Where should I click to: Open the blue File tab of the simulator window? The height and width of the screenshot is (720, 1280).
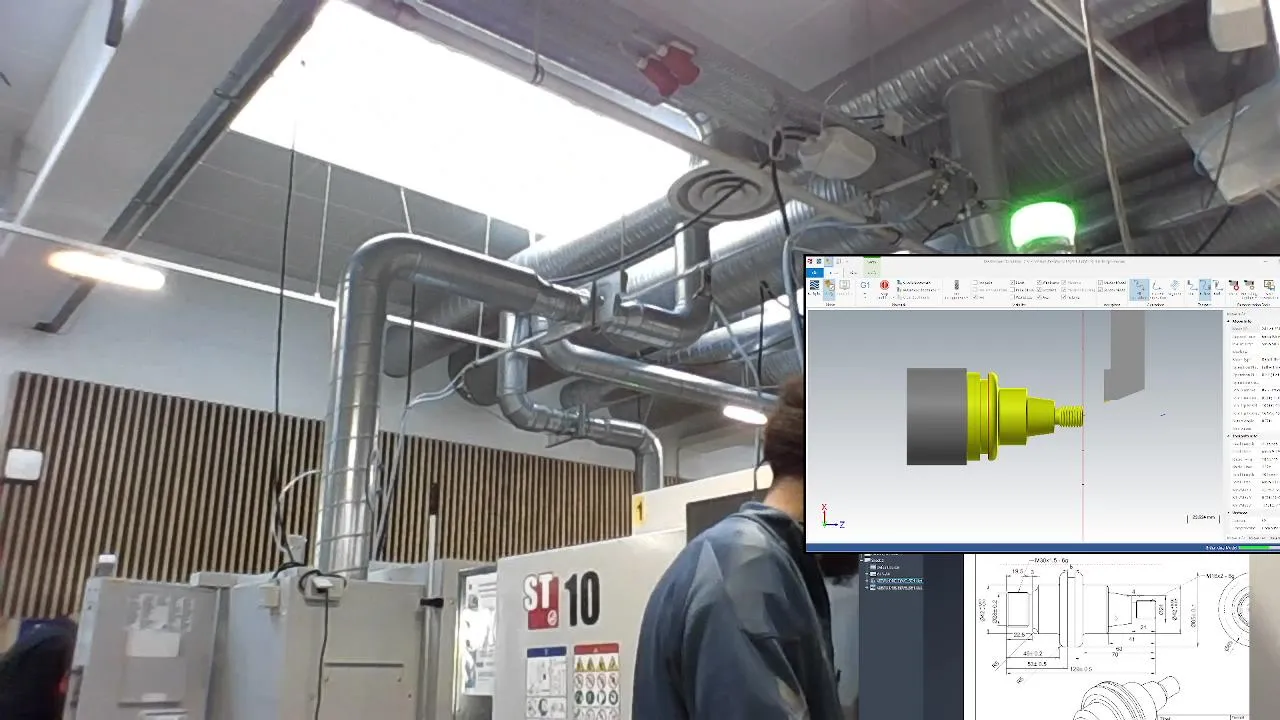(x=814, y=273)
